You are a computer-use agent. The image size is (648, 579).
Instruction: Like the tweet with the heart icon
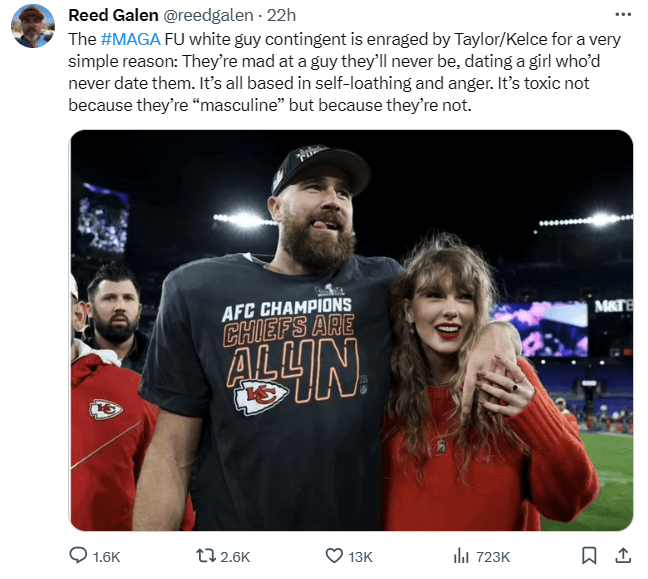pyautogui.click(x=336, y=556)
